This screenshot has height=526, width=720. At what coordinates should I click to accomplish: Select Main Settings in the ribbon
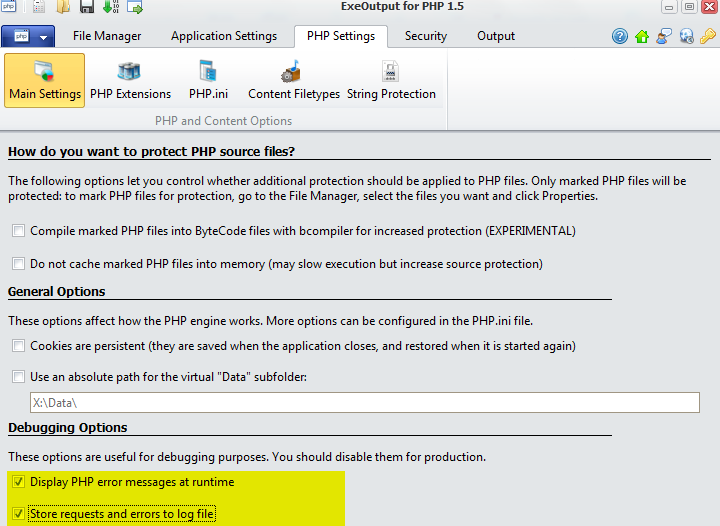[x=45, y=80]
